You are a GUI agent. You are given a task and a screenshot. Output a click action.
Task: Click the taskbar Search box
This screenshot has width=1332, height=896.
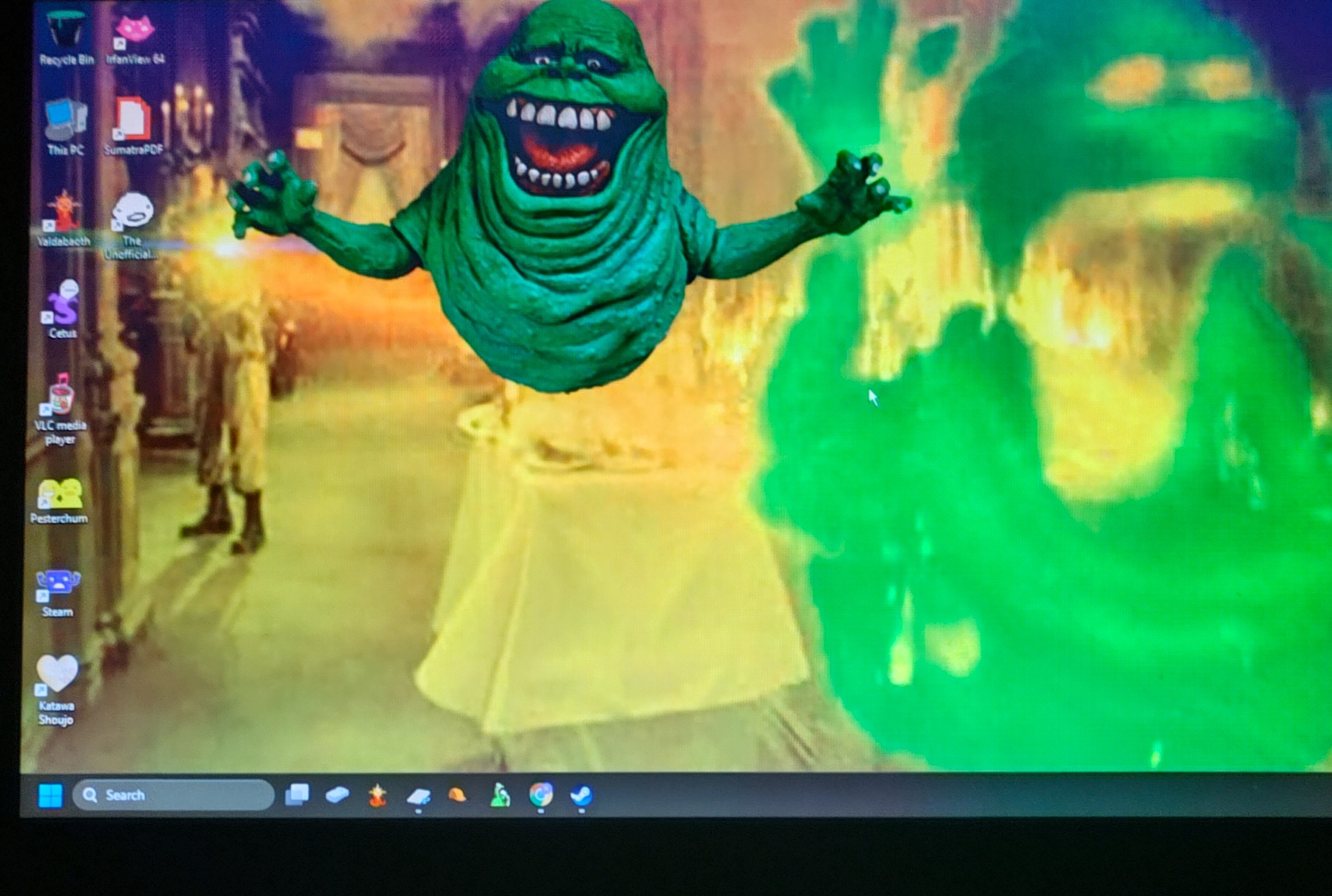tap(174, 795)
